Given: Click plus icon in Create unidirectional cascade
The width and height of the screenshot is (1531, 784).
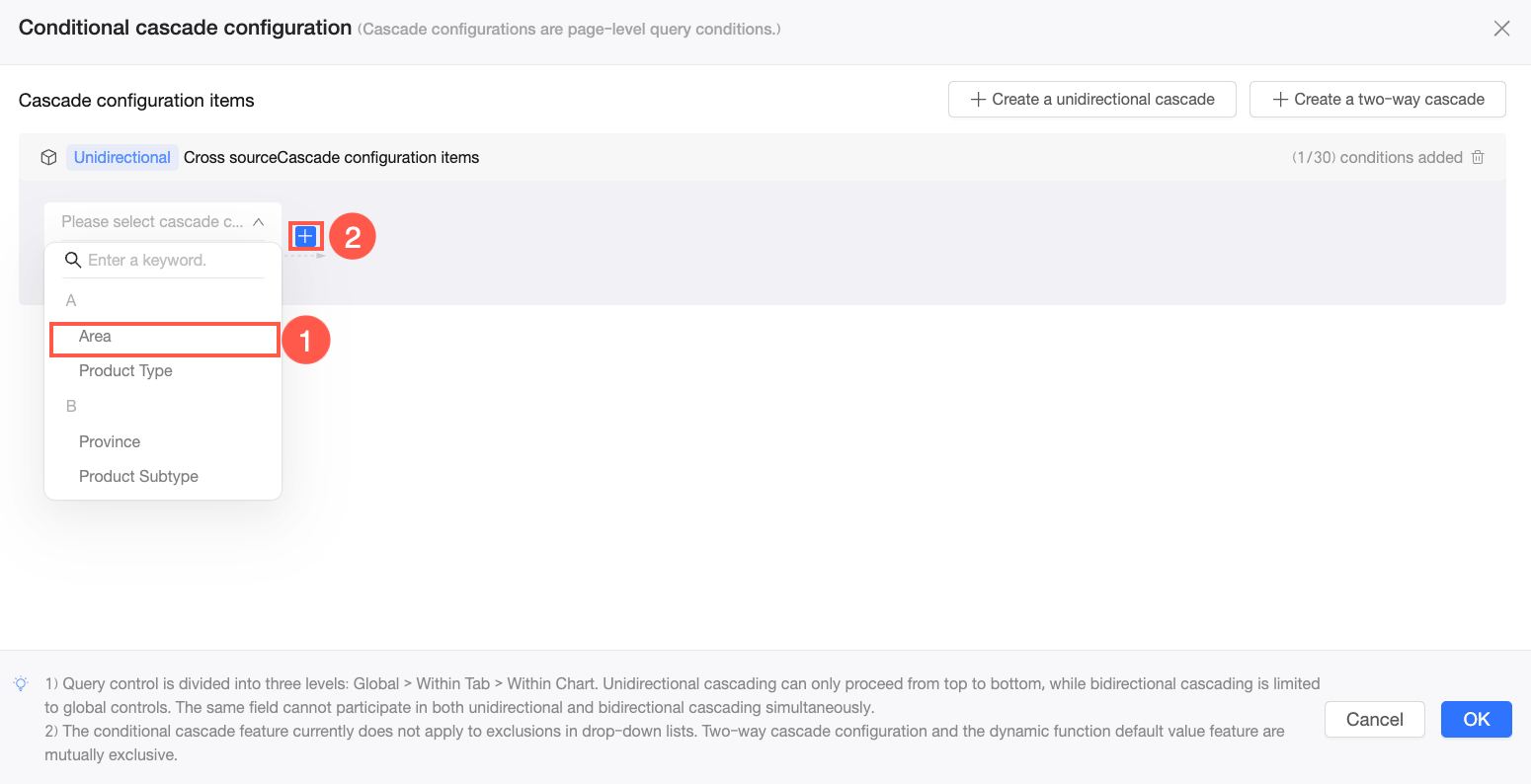Looking at the screenshot, I should (x=978, y=100).
